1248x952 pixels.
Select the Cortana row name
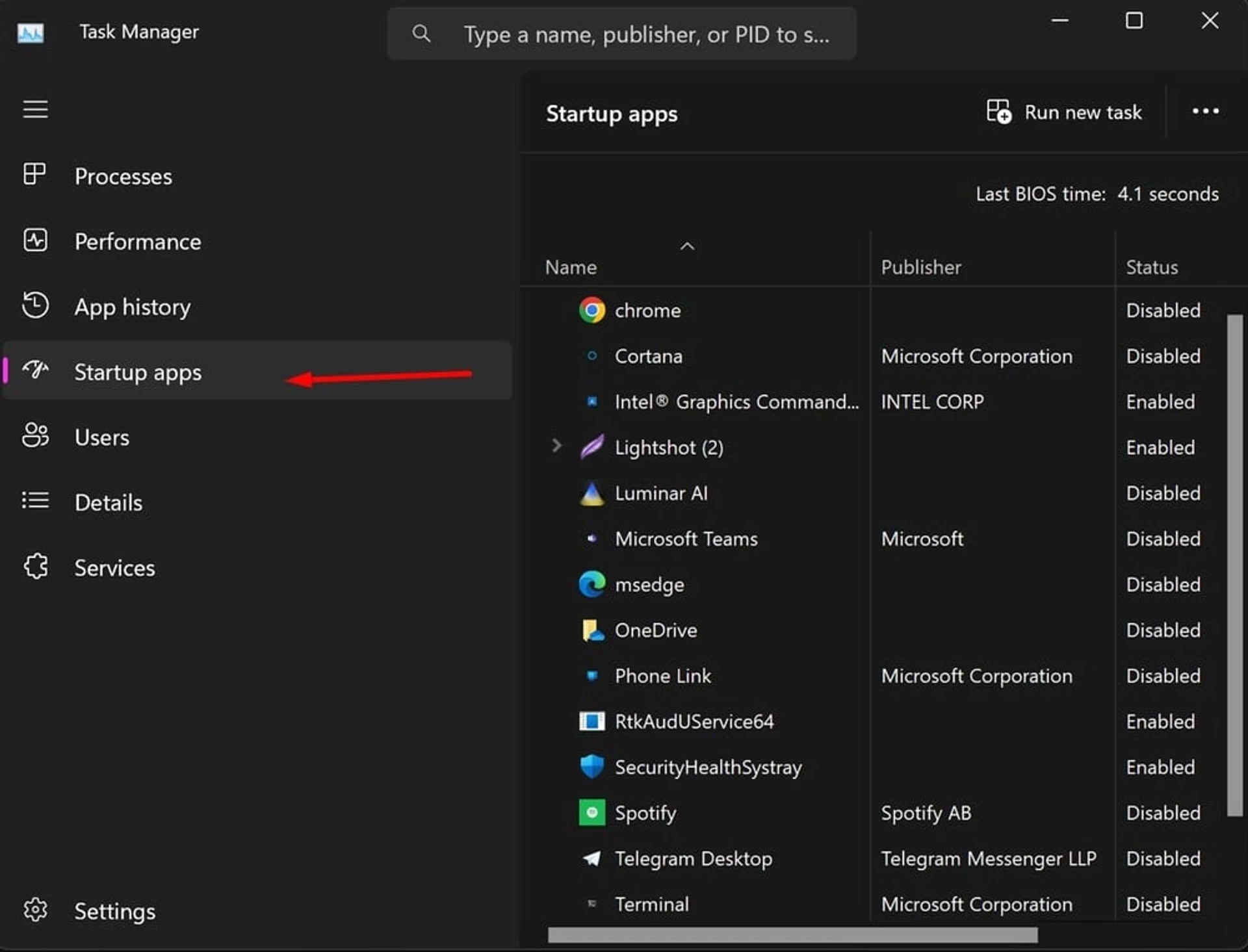649,356
